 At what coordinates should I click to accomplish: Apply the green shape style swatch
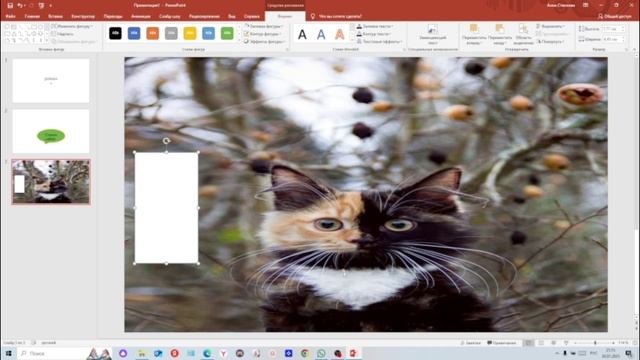[227, 33]
